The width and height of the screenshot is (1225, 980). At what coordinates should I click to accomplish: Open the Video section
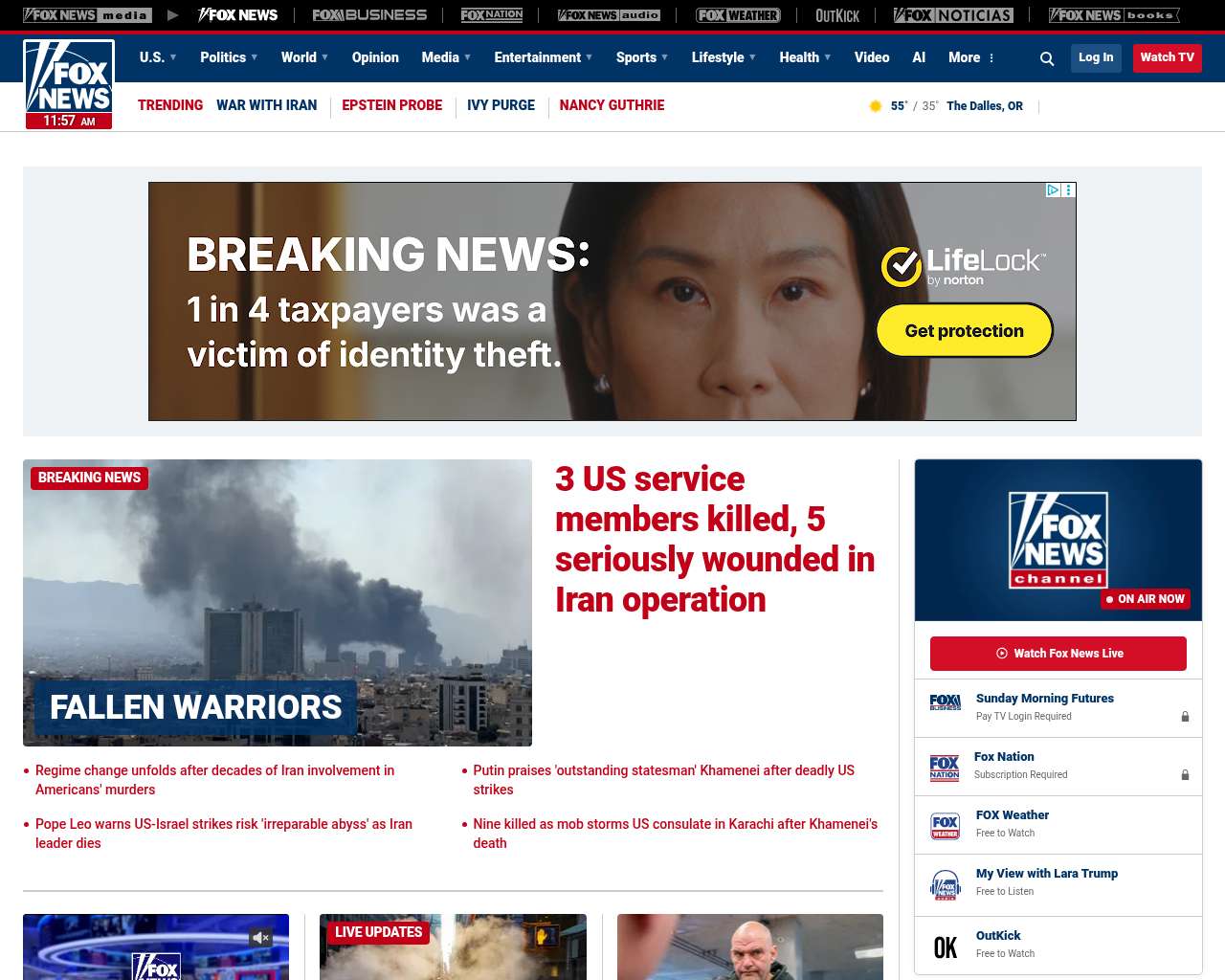872,57
